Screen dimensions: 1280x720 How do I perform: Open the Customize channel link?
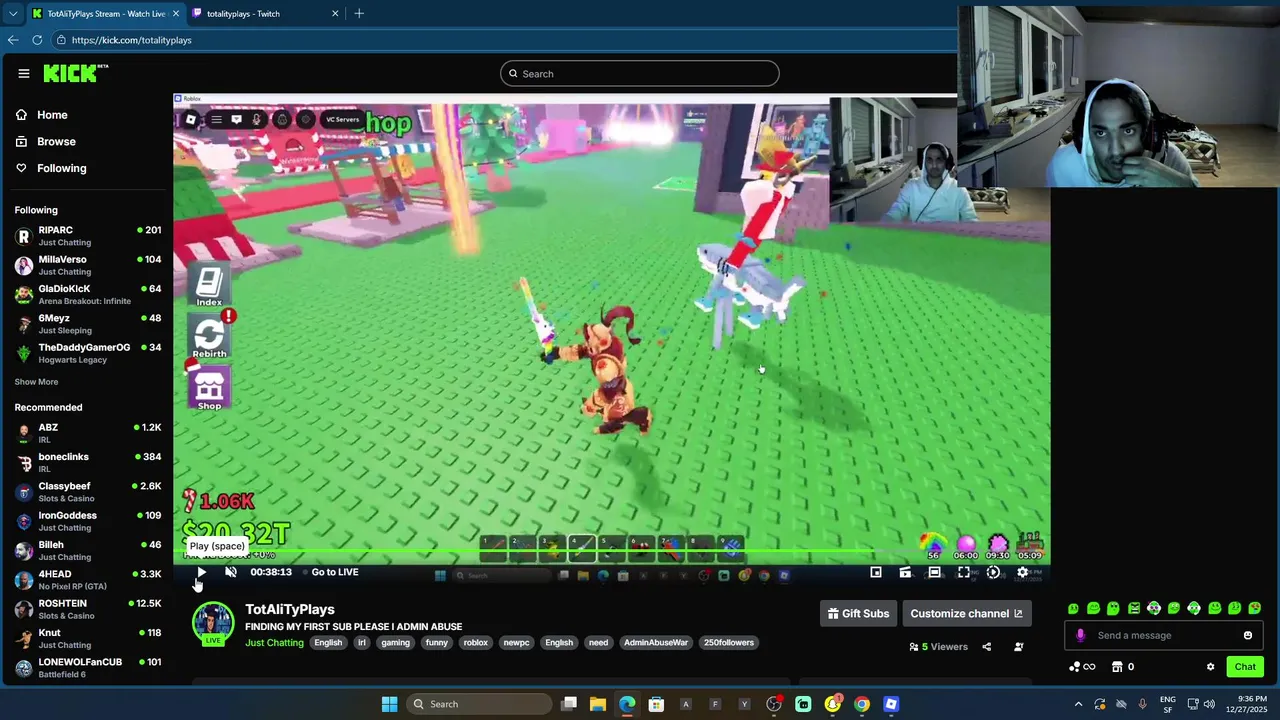[966, 613]
